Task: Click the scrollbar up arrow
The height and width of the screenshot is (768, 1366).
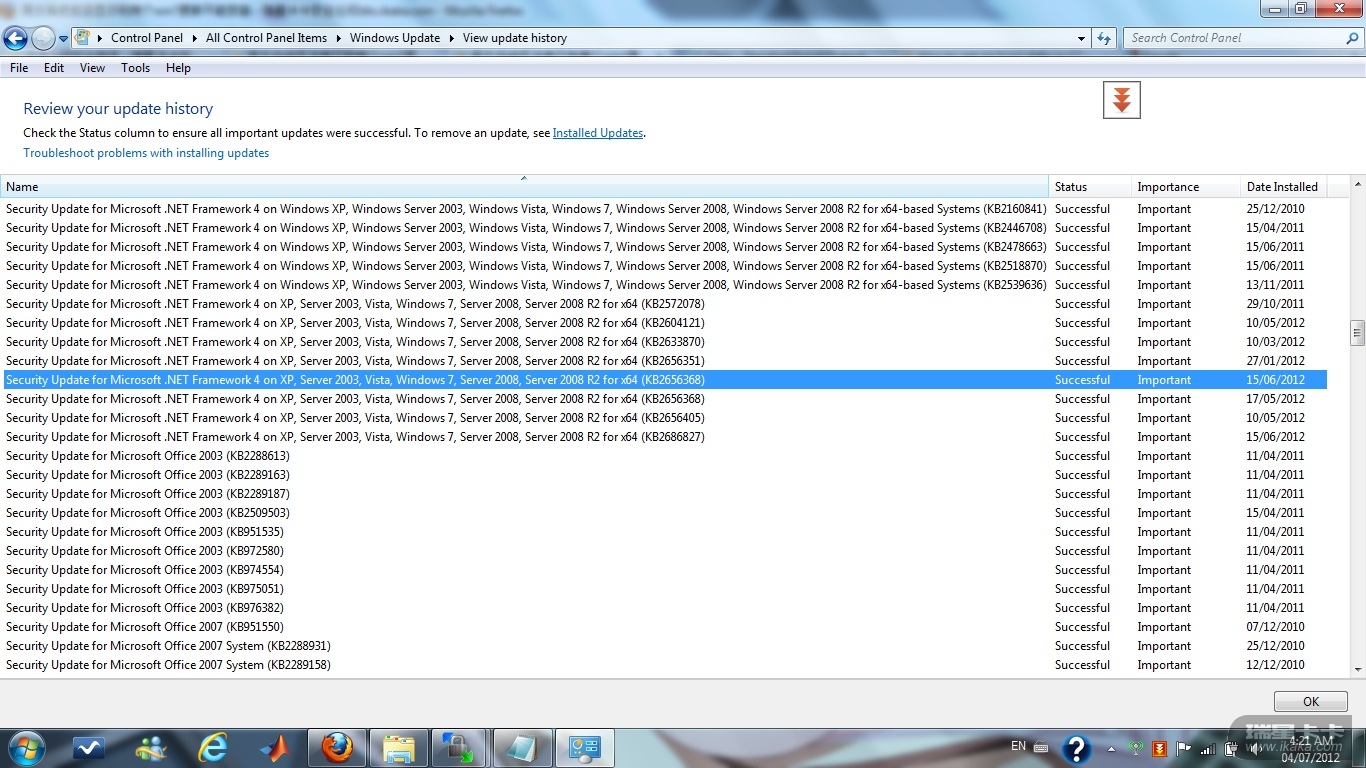Action: coord(1357,185)
